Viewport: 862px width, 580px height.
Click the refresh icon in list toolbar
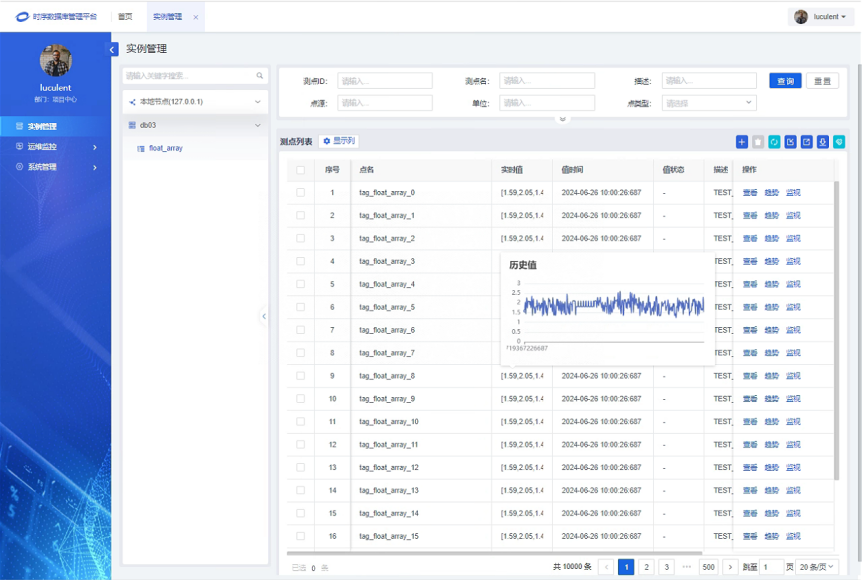point(774,142)
